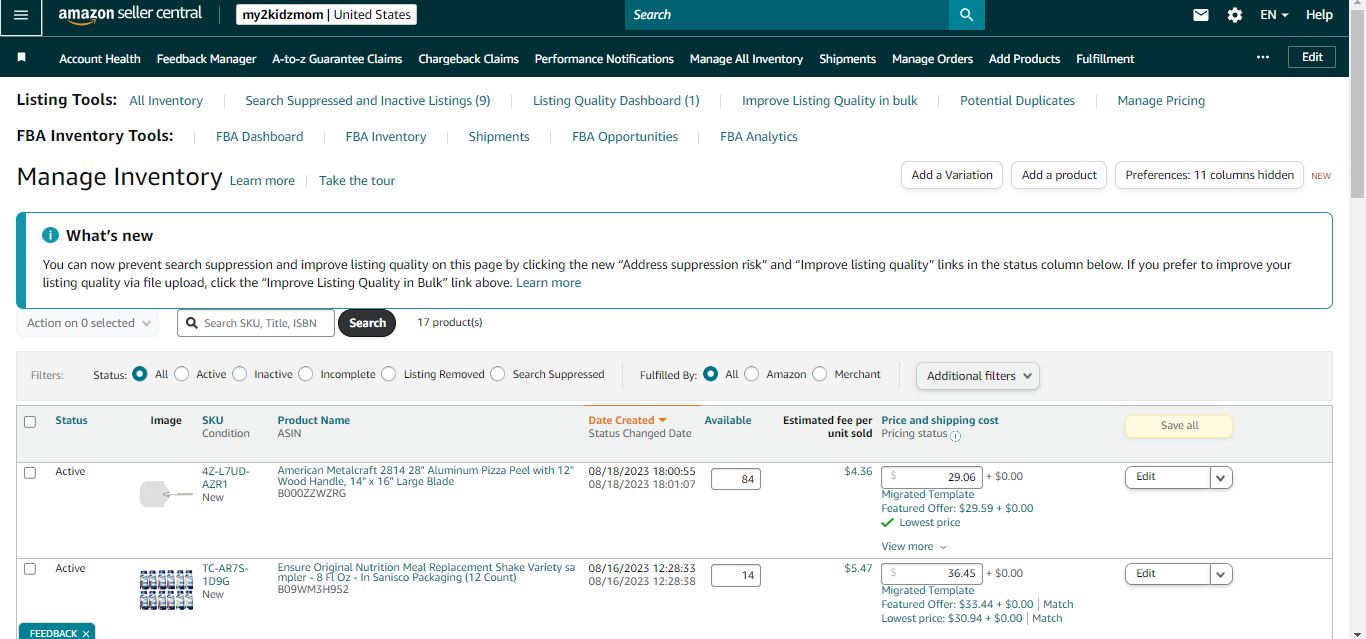Image resolution: width=1366 pixels, height=639 pixels.
Task: Click the page vertical scrollbar
Action: (x=1357, y=105)
